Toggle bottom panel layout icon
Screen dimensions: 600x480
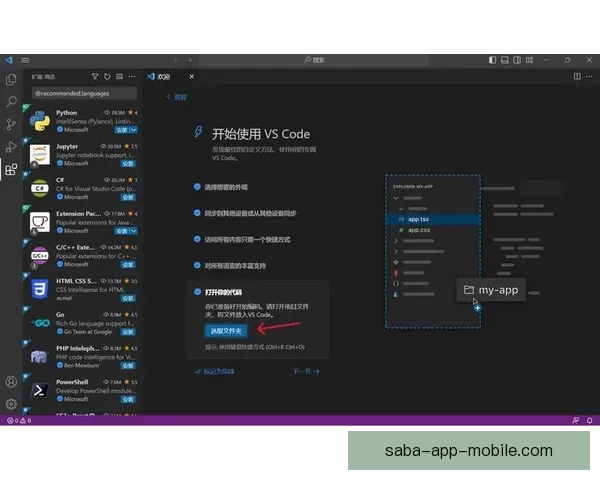(x=505, y=60)
